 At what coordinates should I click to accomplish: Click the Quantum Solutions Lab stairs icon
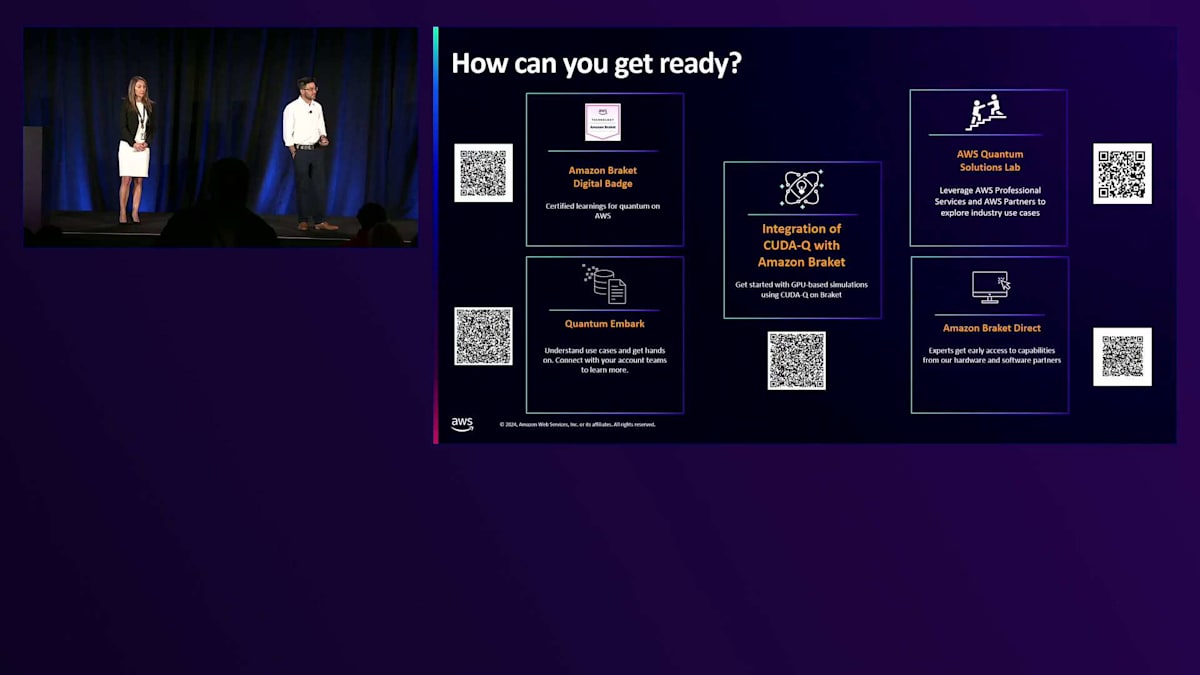985,113
